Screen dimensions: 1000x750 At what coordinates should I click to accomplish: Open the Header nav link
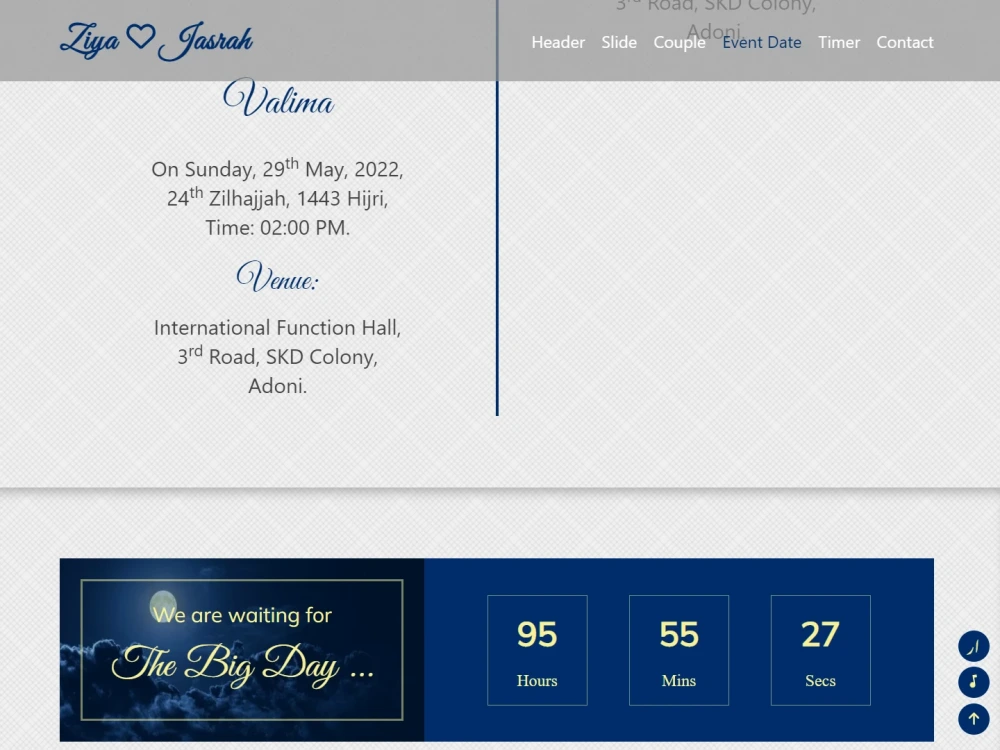[x=558, y=42]
